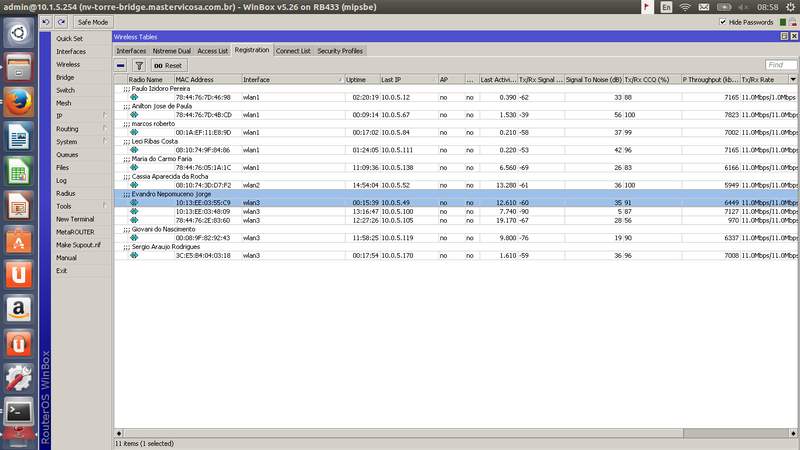Click the Wi-Fi network indicator
This screenshot has height=450, width=800.
[x=685, y=7]
